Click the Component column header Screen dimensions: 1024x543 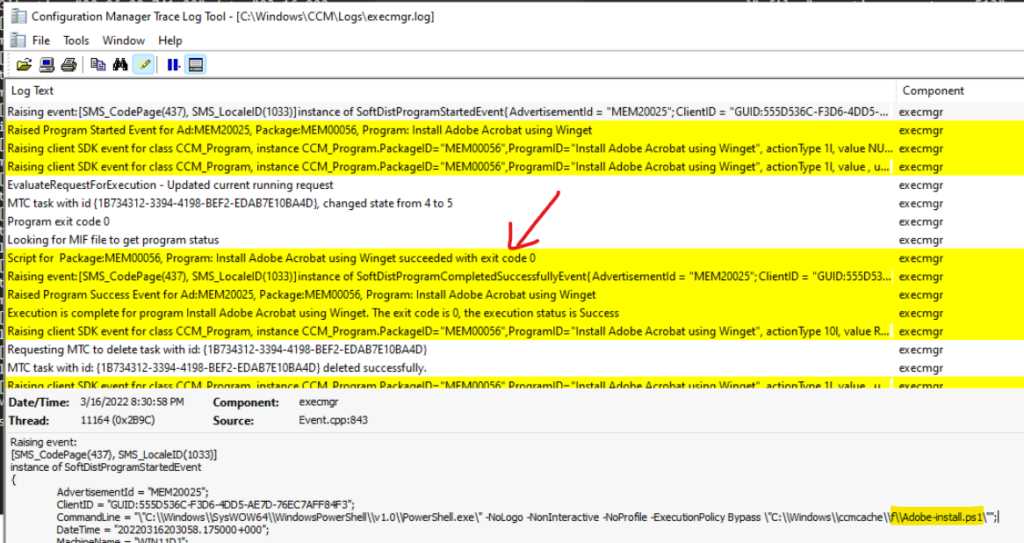(960, 91)
